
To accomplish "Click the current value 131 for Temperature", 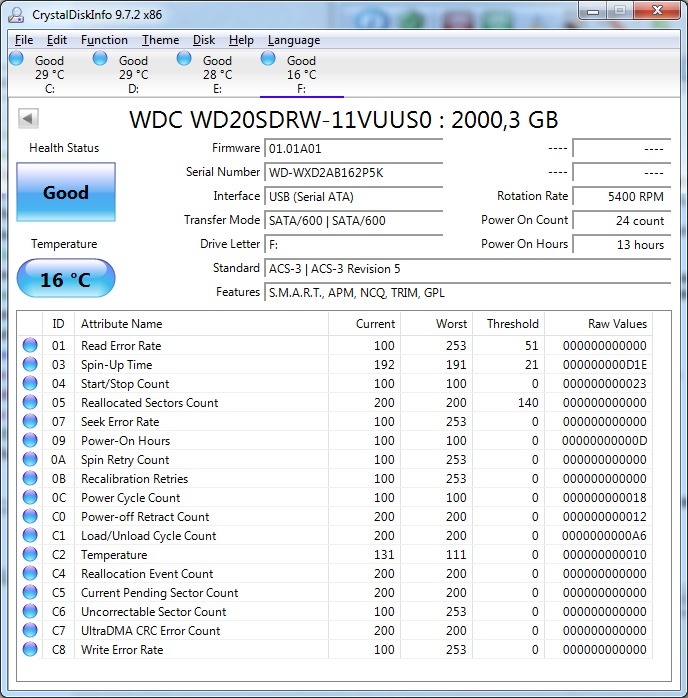I will click(x=384, y=555).
